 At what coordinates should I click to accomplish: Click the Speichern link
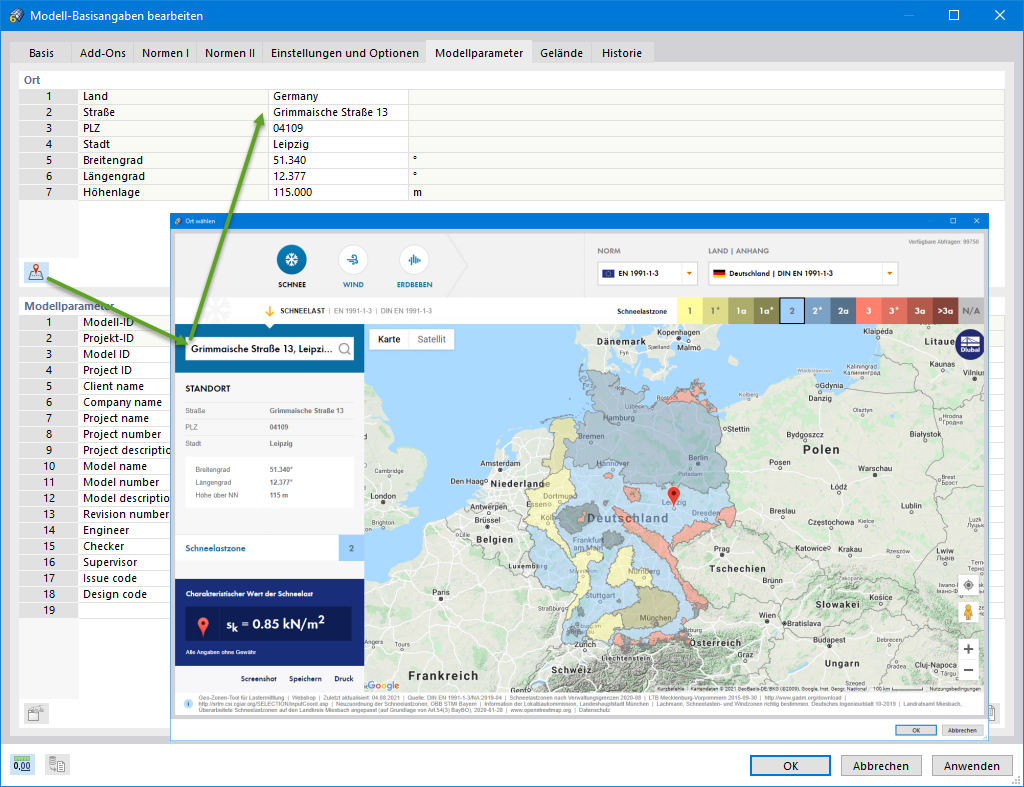coord(305,679)
